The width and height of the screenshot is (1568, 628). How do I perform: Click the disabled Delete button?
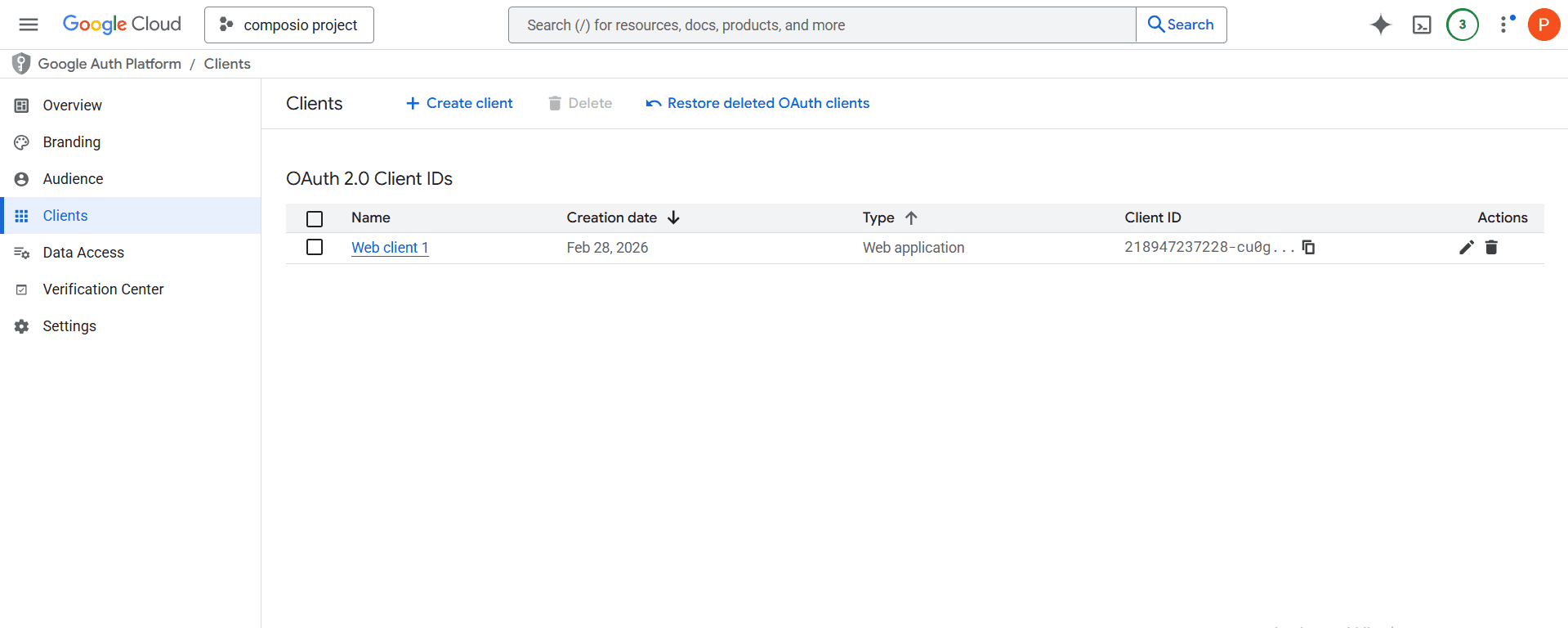tap(580, 103)
